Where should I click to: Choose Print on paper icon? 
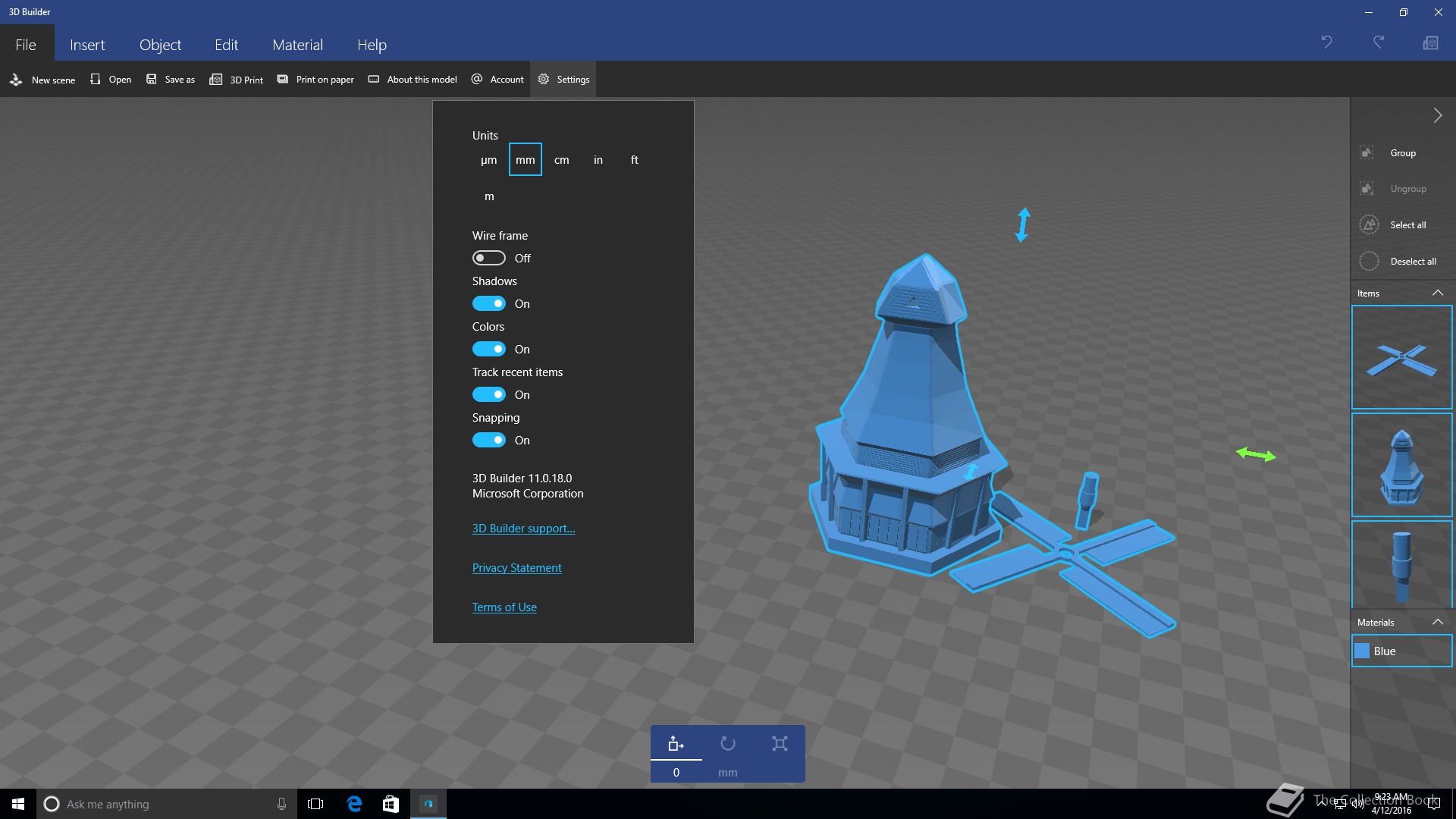tap(283, 79)
